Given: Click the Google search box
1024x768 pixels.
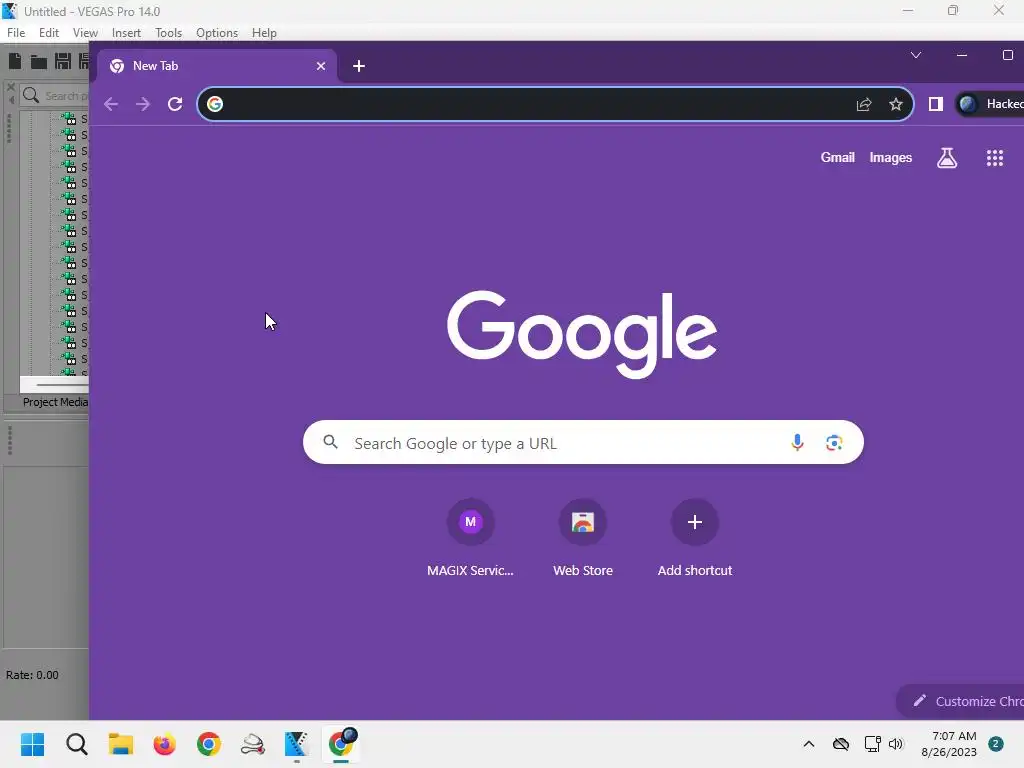Looking at the screenshot, I should click(x=583, y=443).
